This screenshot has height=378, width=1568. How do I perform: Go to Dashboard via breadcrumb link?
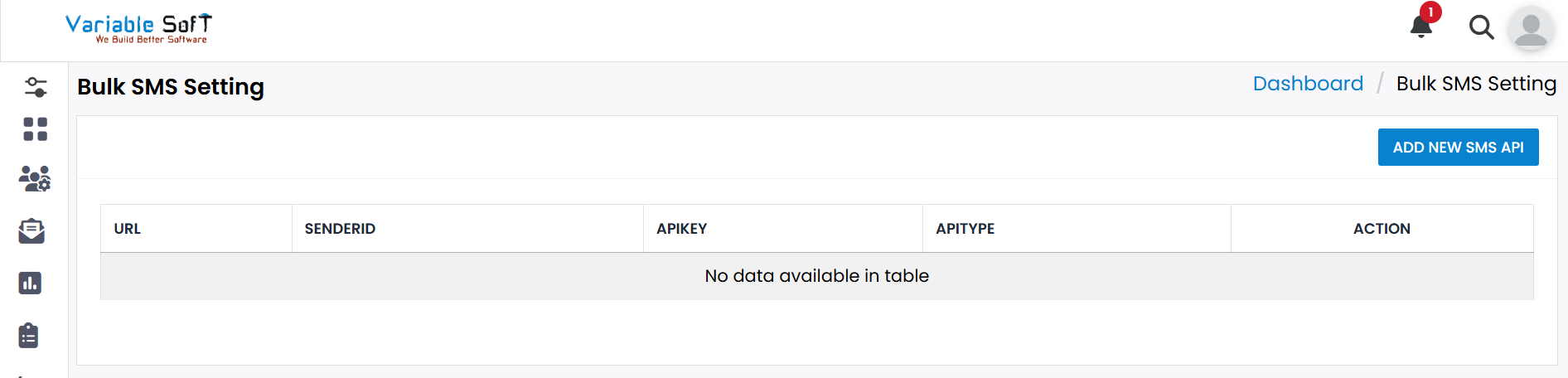(x=1308, y=84)
